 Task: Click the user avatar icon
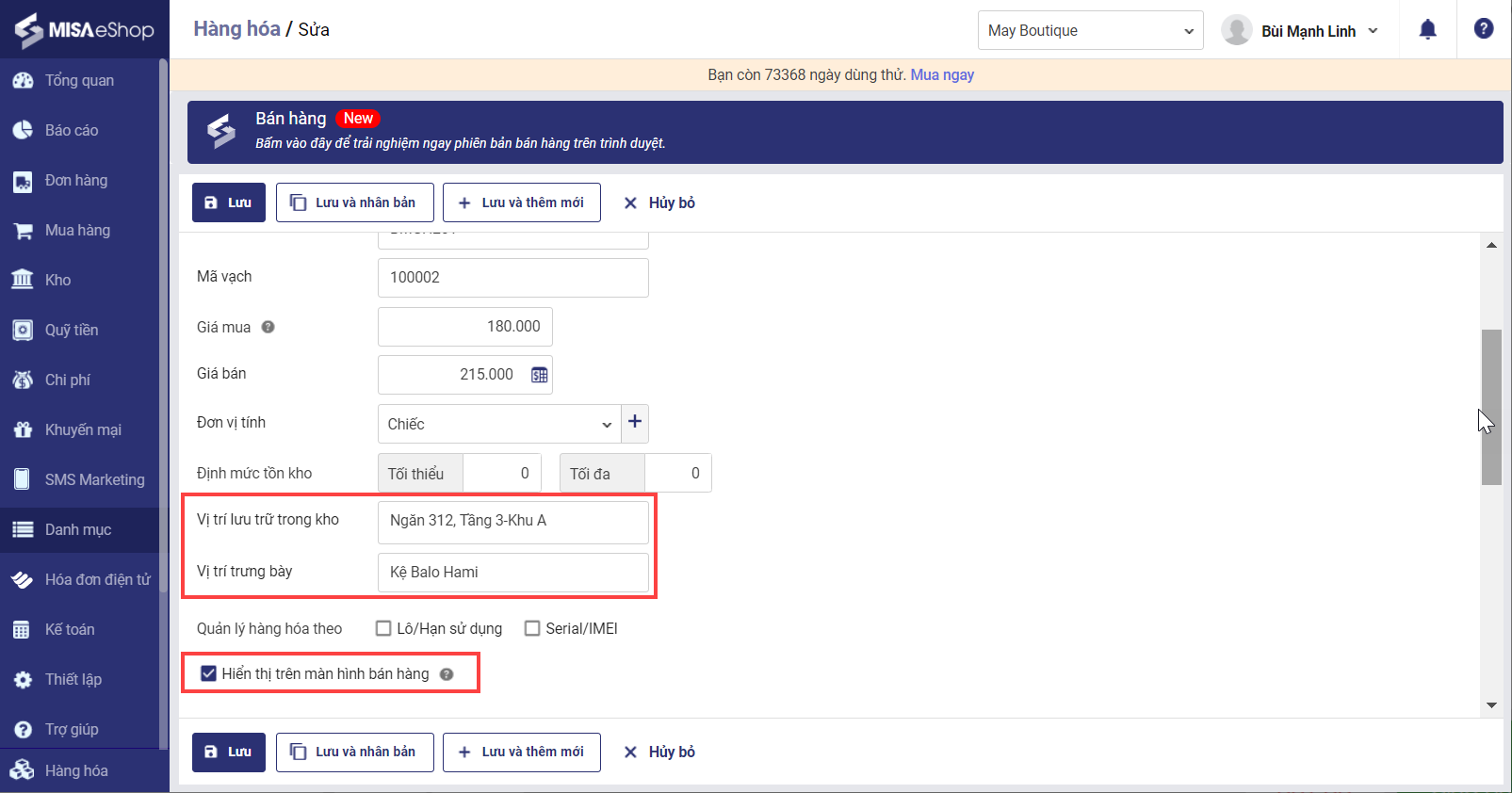tap(1236, 30)
